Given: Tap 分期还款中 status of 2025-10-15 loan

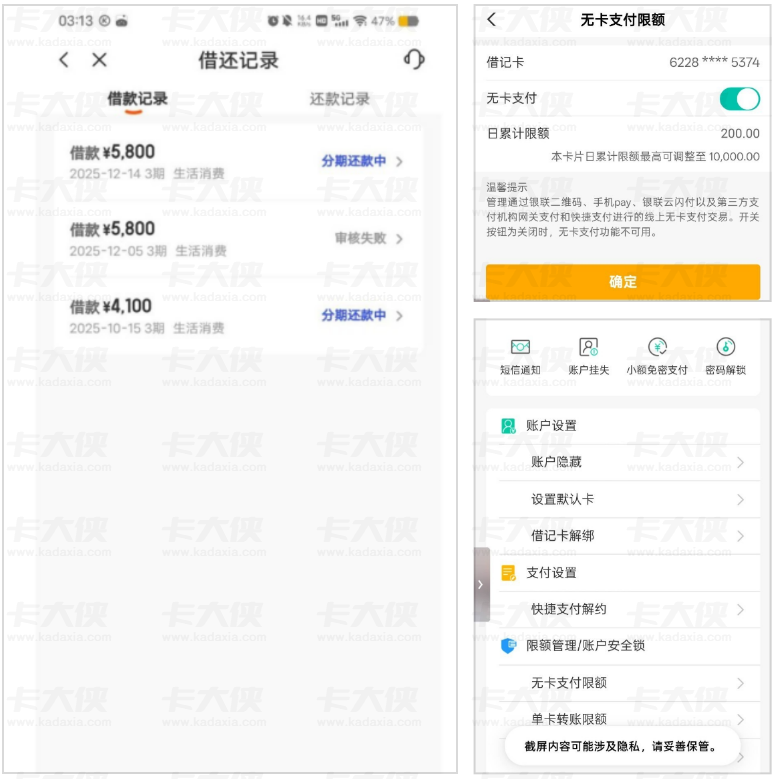Looking at the screenshot, I should click(x=354, y=315).
